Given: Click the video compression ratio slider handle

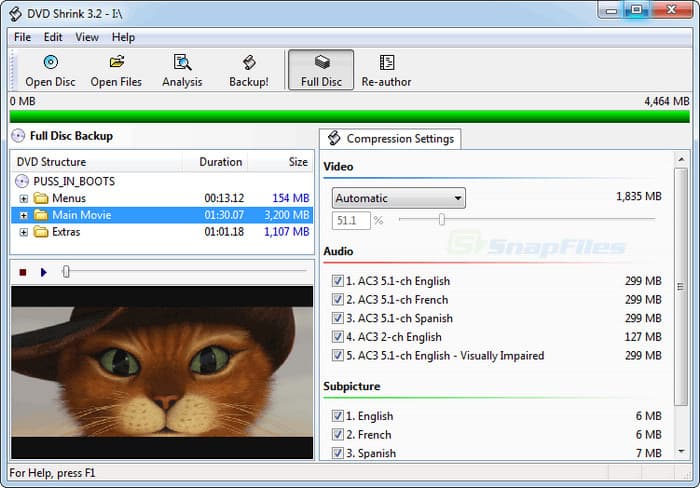Looking at the screenshot, I should click(442, 219).
